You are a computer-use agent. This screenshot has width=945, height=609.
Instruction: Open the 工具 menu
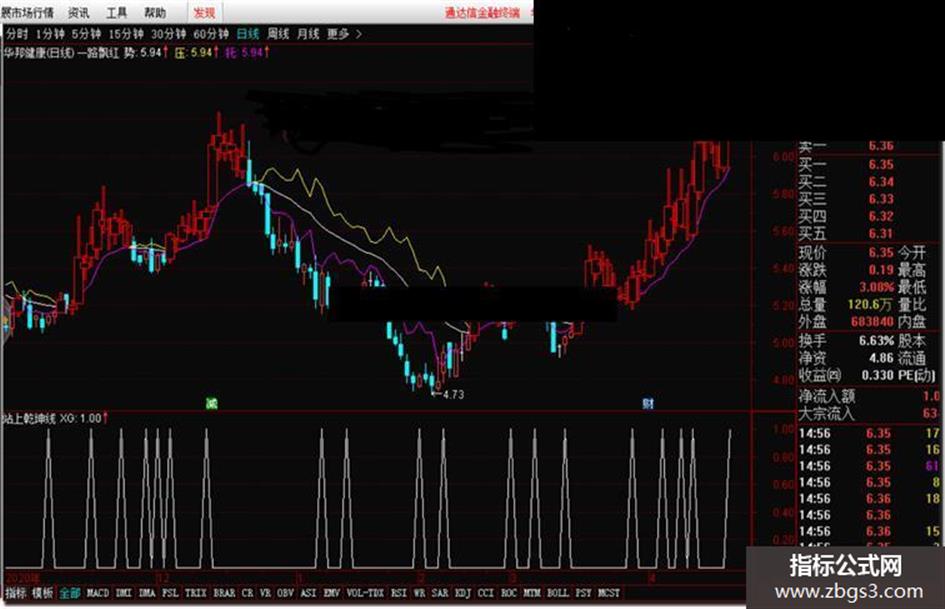tap(116, 12)
